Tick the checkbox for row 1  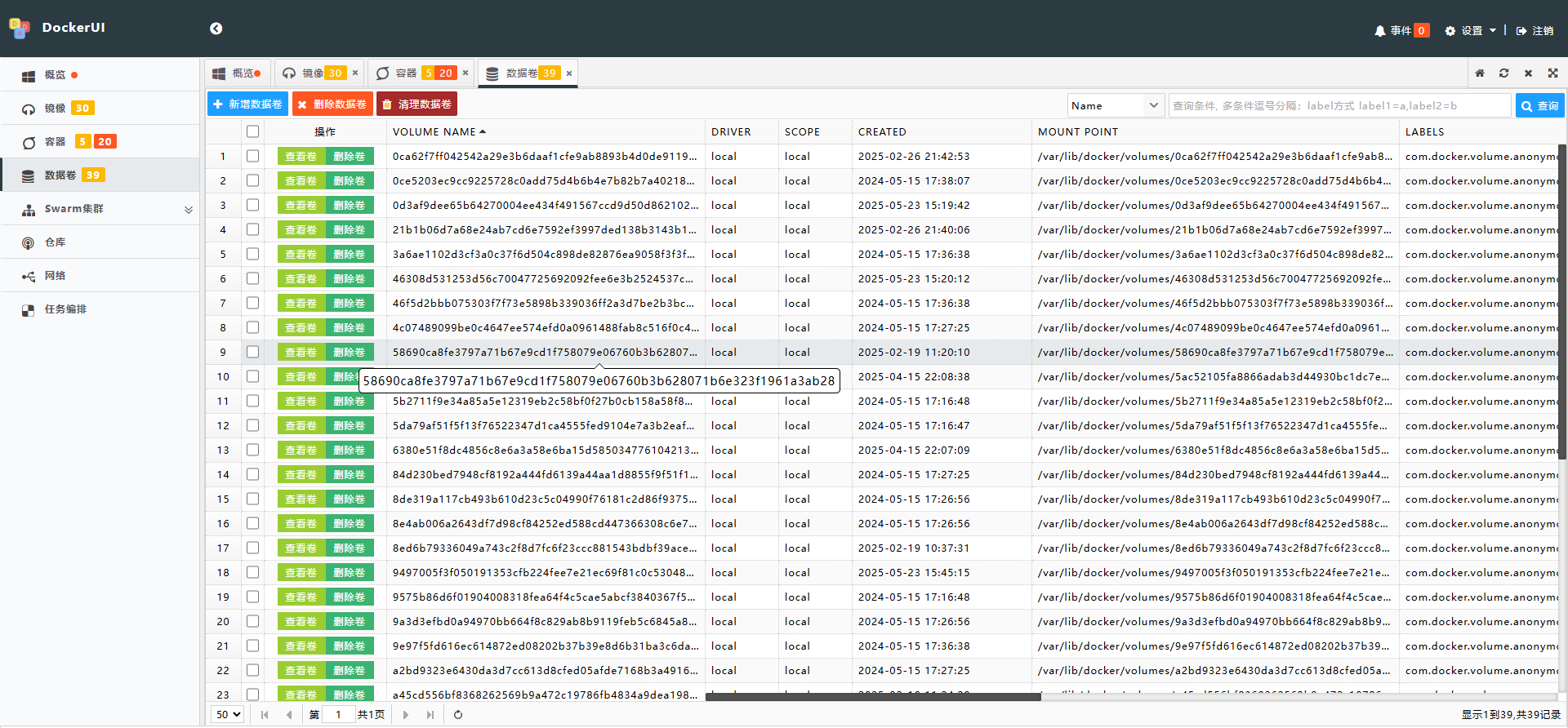(253, 156)
